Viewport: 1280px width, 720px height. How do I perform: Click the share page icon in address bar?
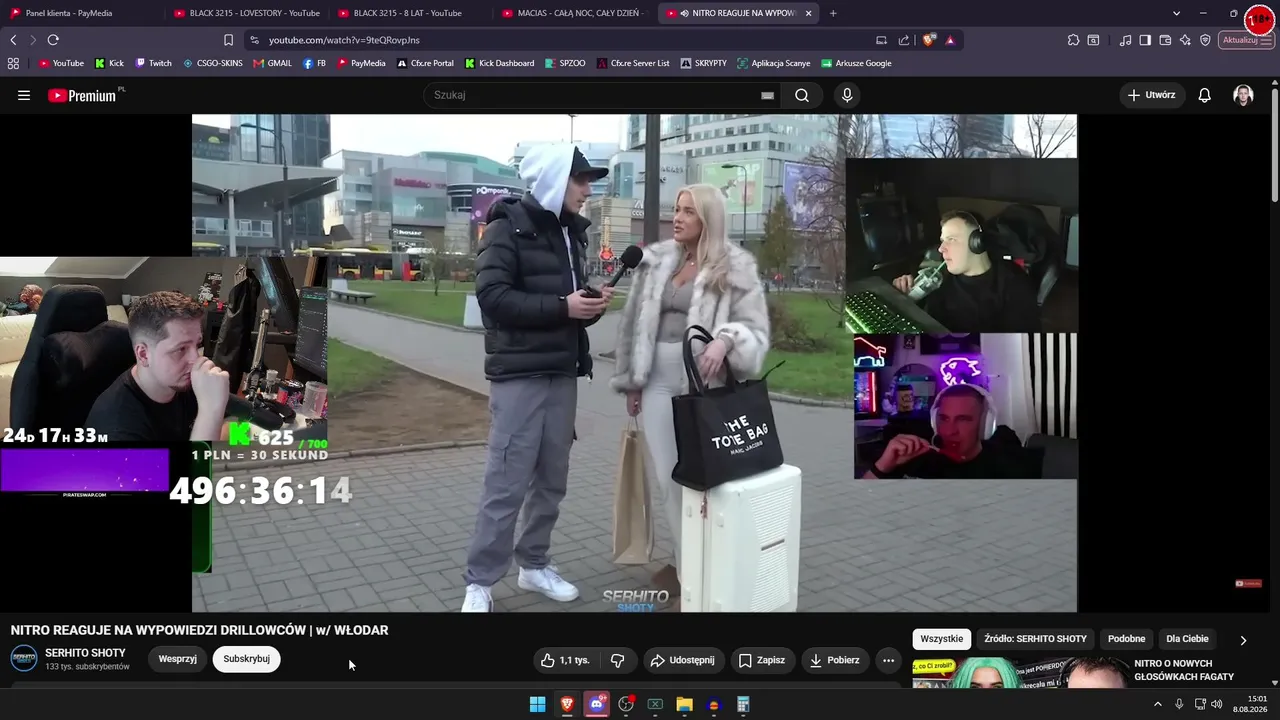(x=904, y=40)
